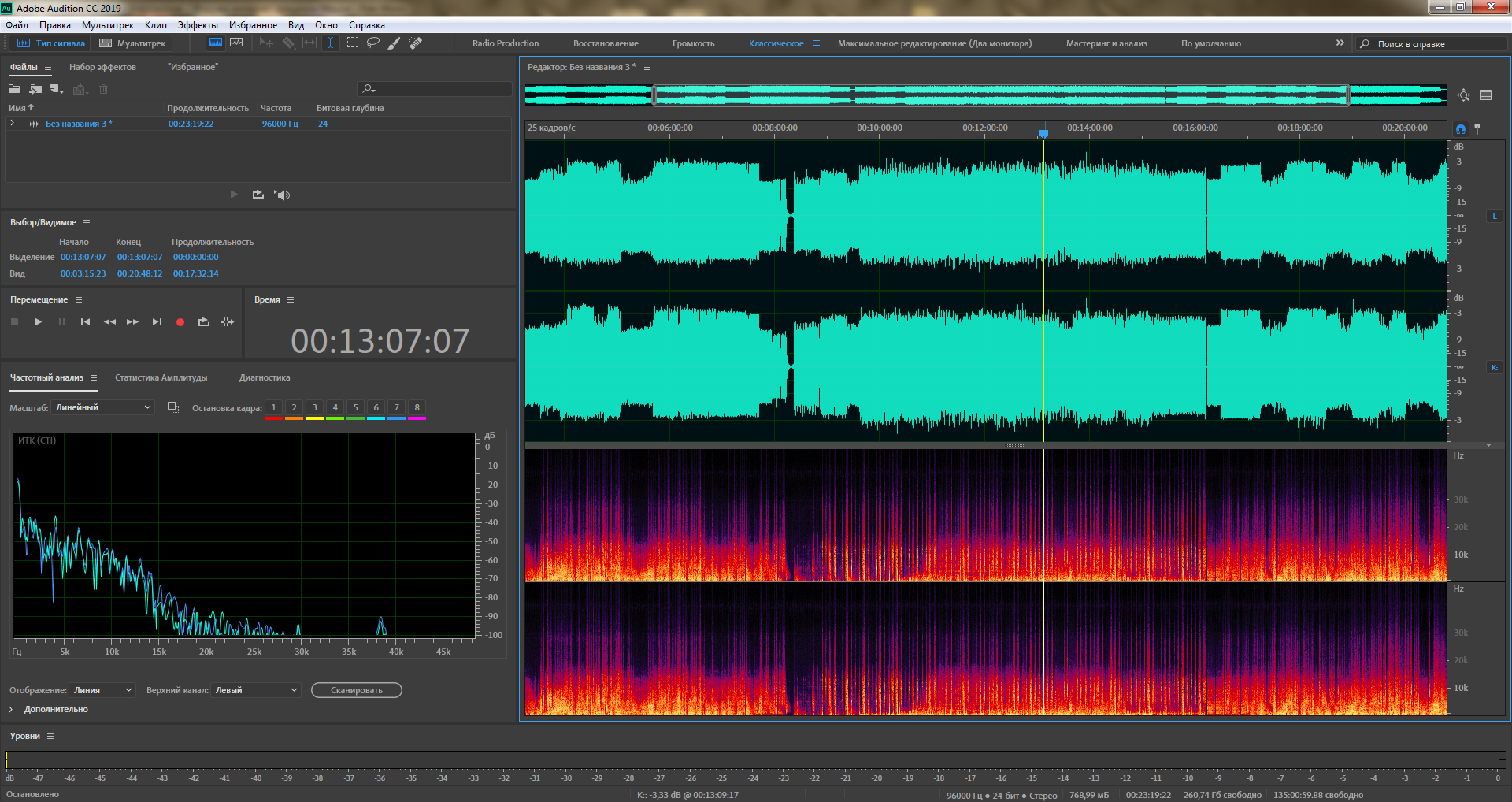Screen dimensions: 1512x802
Task: Click the Сканировать button
Action: (356, 690)
